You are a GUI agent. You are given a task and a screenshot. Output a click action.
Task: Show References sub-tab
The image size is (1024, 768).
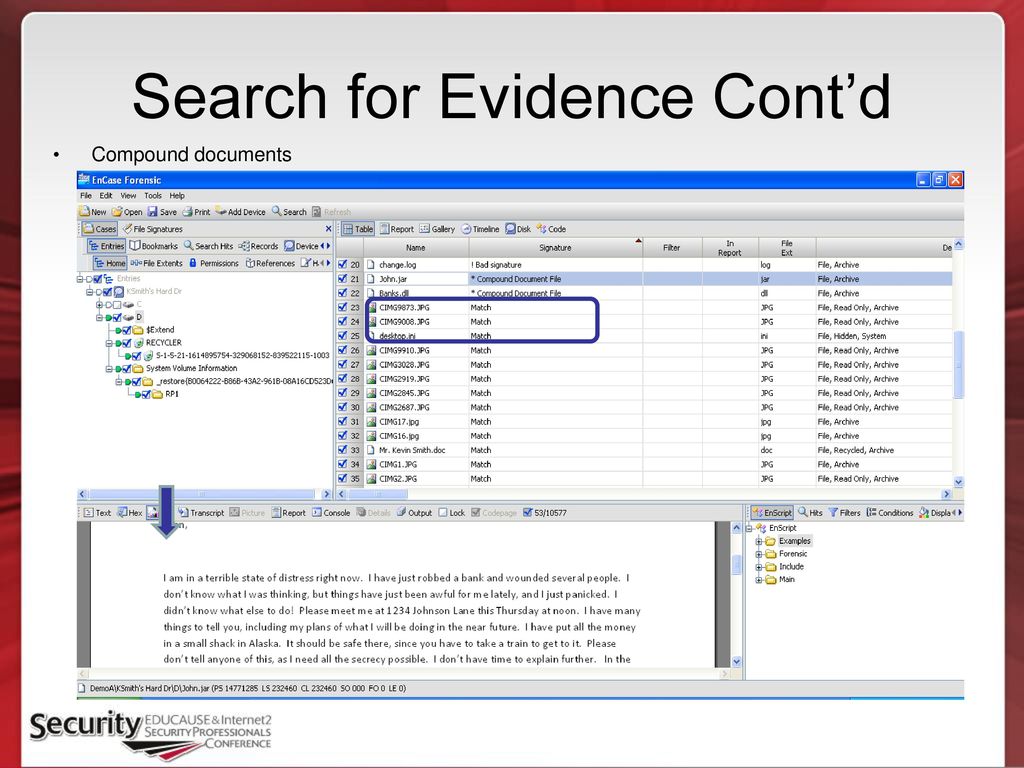tap(270, 263)
